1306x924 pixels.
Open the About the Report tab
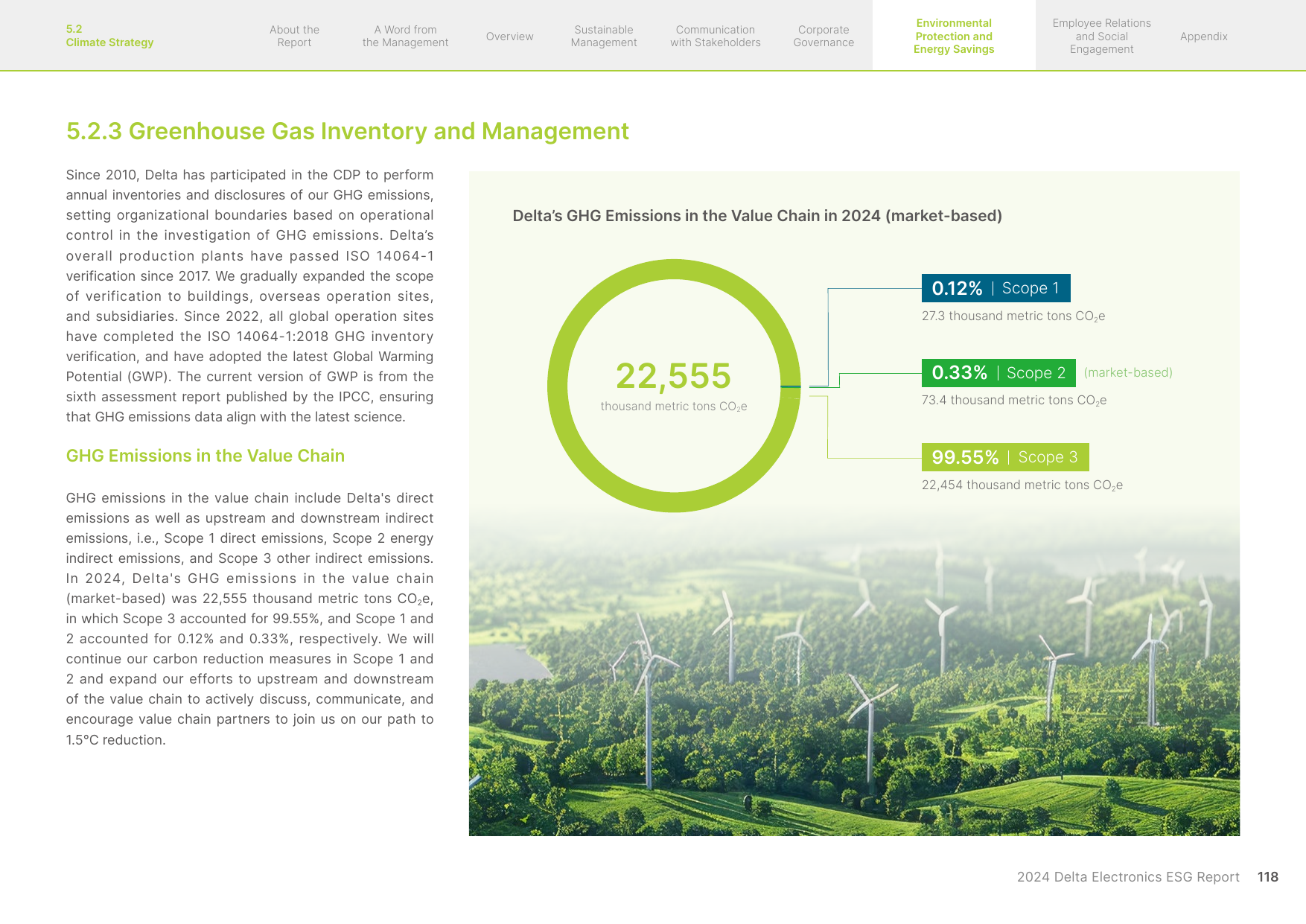(x=294, y=36)
